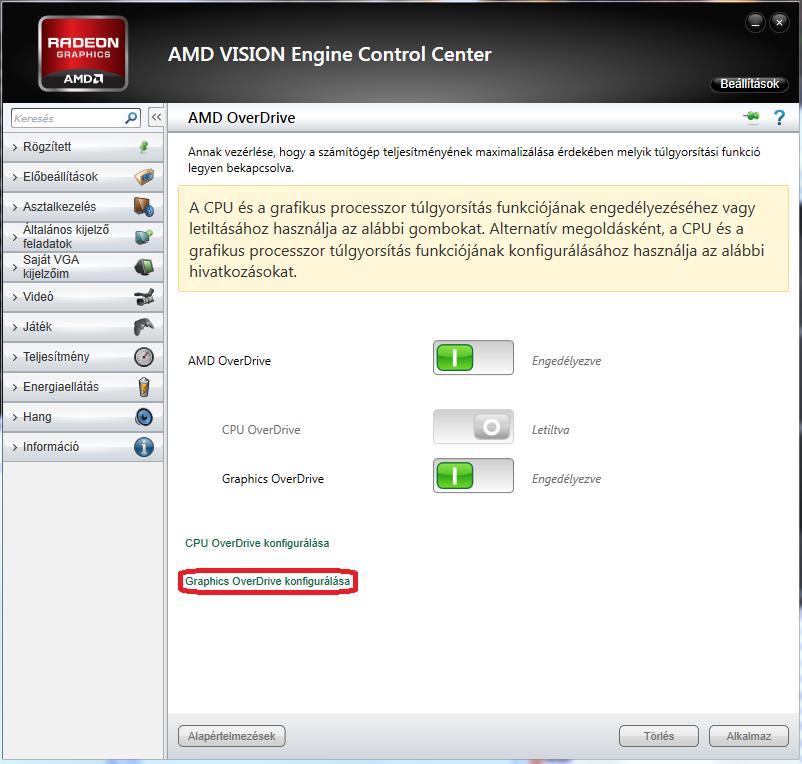Open CPU OverDrive konfigurálása link
The width and height of the screenshot is (802, 764).
pyautogui.click(x=257, y=543)
